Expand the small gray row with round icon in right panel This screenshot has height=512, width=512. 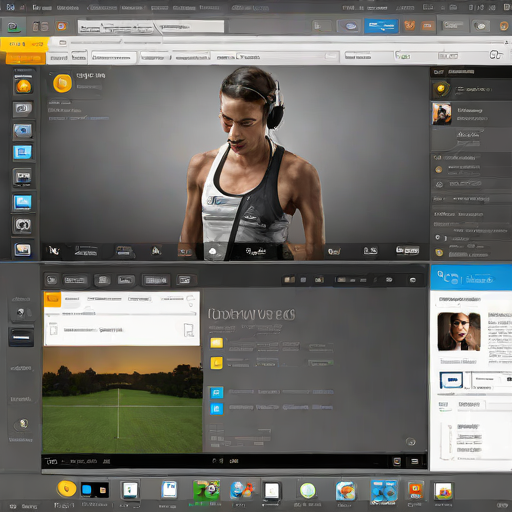tap(471, 184)
